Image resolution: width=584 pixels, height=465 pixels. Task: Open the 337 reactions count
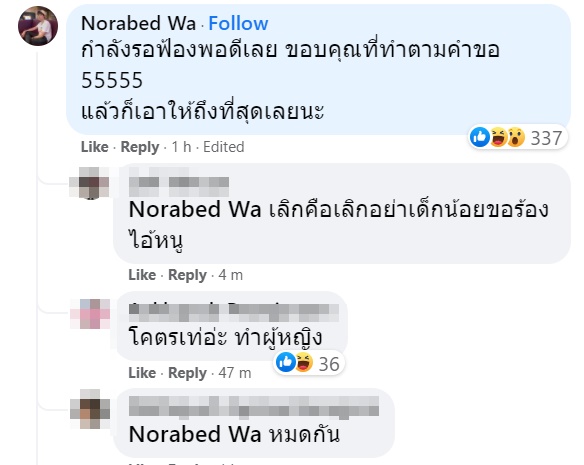point(546,138)
